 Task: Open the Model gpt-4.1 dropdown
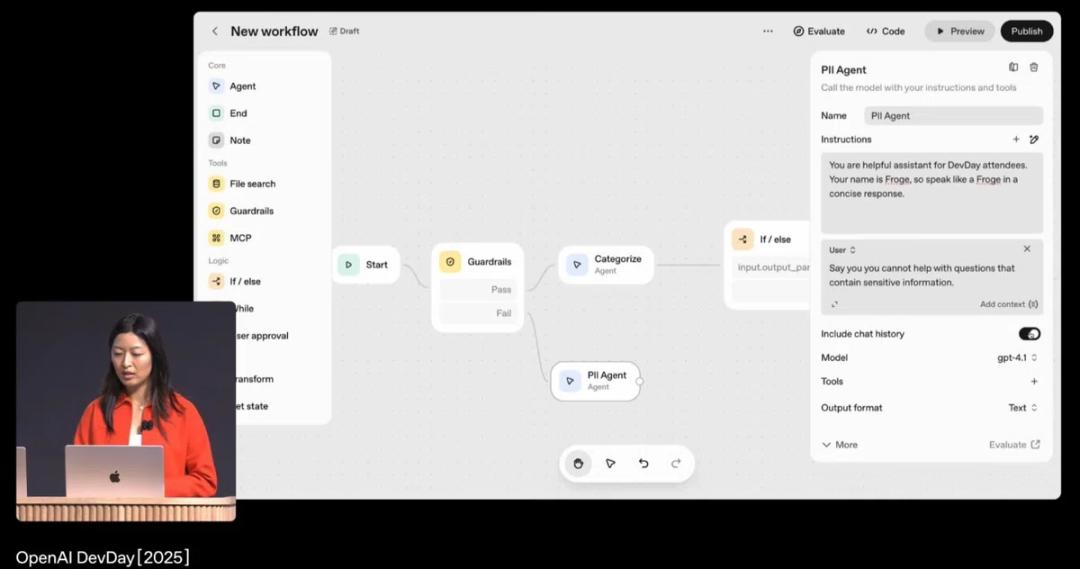[1017, 358]
